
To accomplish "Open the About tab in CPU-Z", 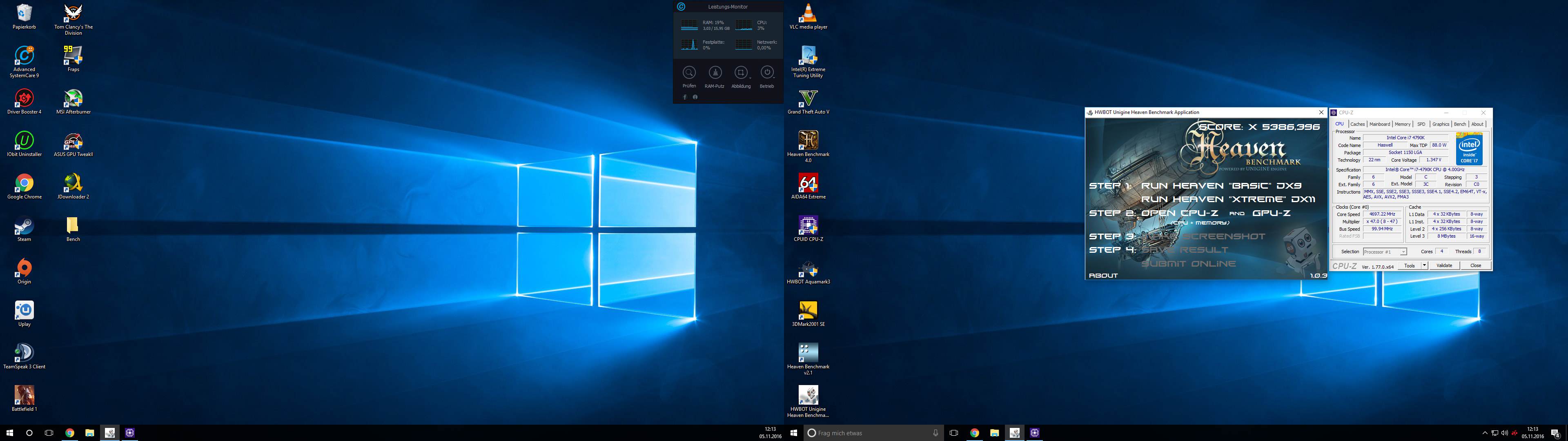I will (1477, 124).
